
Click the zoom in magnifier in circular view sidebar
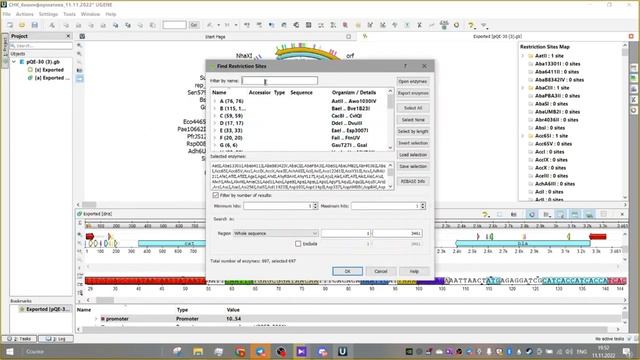(x=80, y=46)
